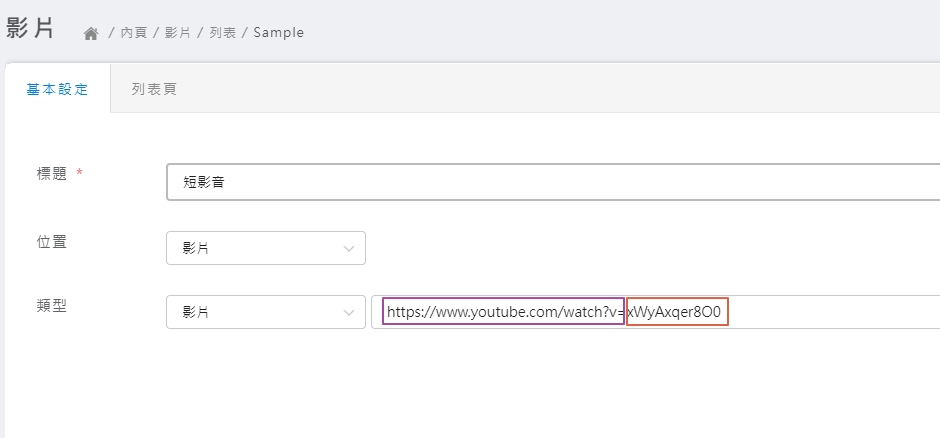Screen dimensions: 940x438
Task: Go to 影片 in the breadcrumb trail
Action: [177, 33]
